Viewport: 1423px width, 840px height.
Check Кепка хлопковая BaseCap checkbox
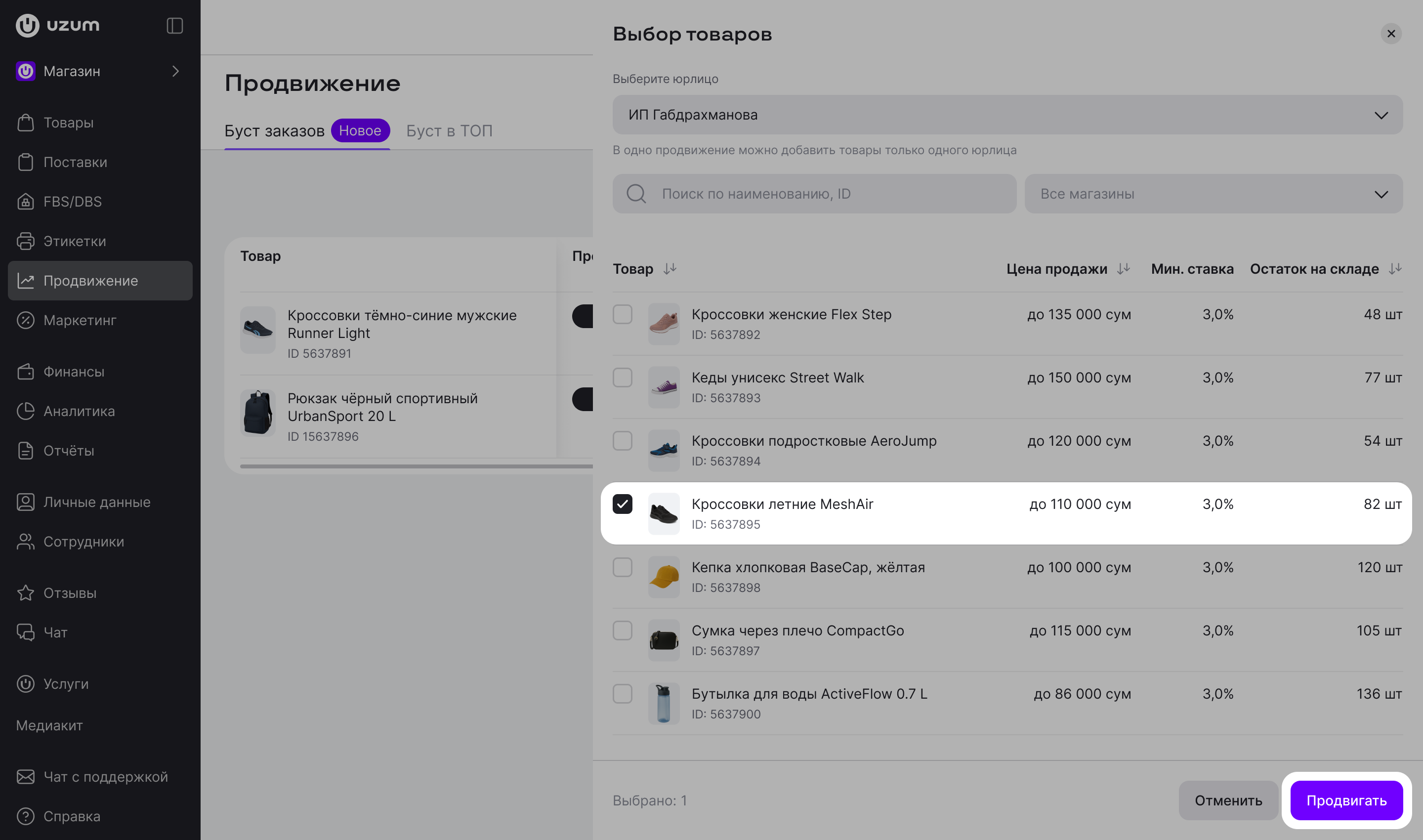point(622,567)
